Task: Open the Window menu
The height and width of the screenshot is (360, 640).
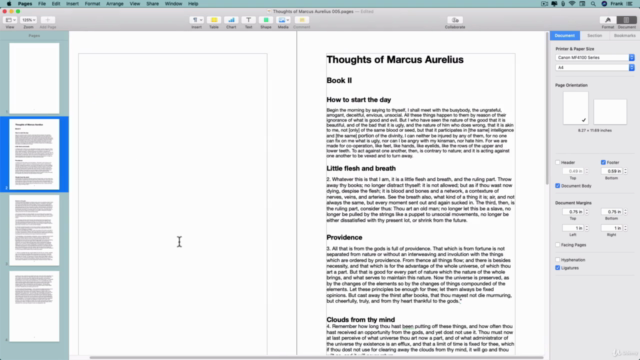Action: click(173, 4)
